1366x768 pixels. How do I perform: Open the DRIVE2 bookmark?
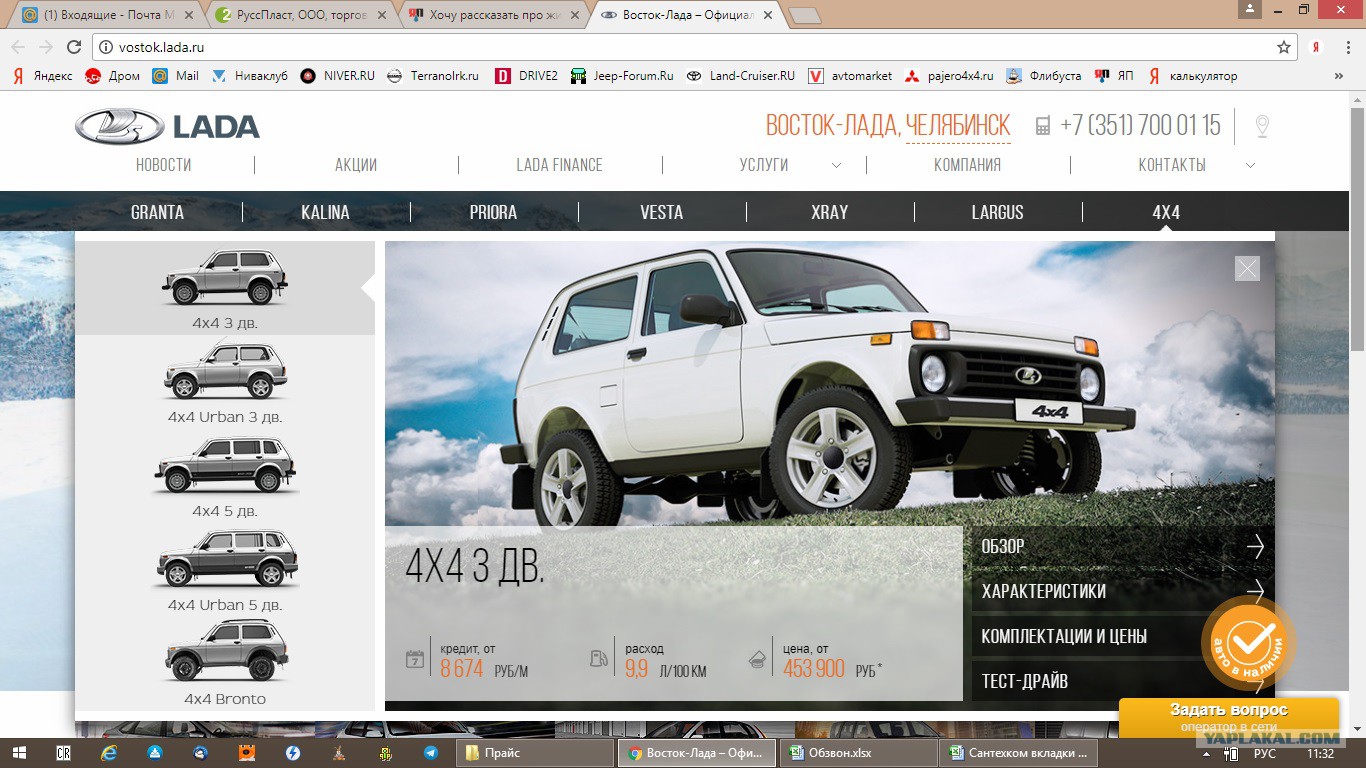click(x=527, y=76)
